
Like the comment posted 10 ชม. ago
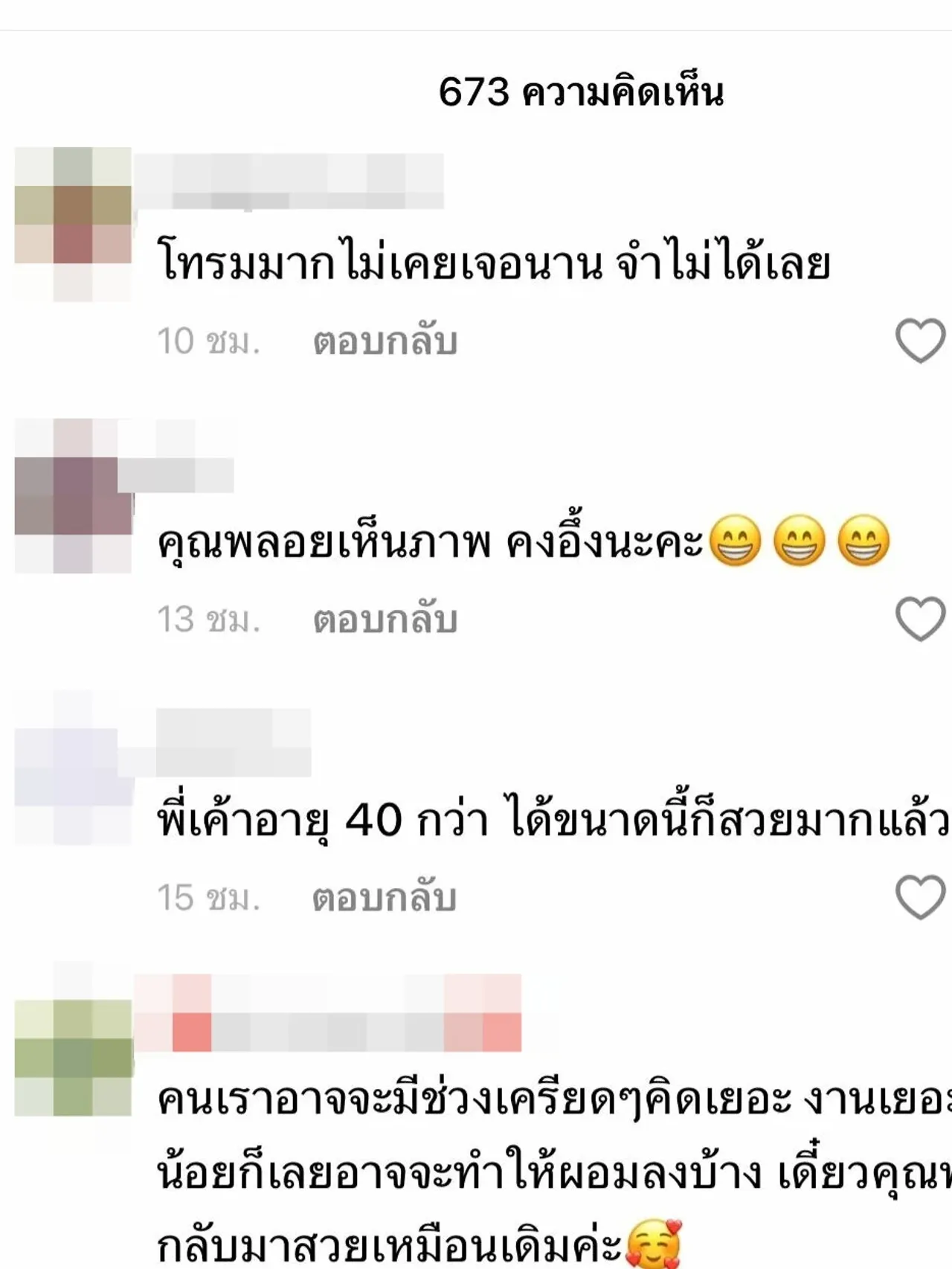coord(920,341)
